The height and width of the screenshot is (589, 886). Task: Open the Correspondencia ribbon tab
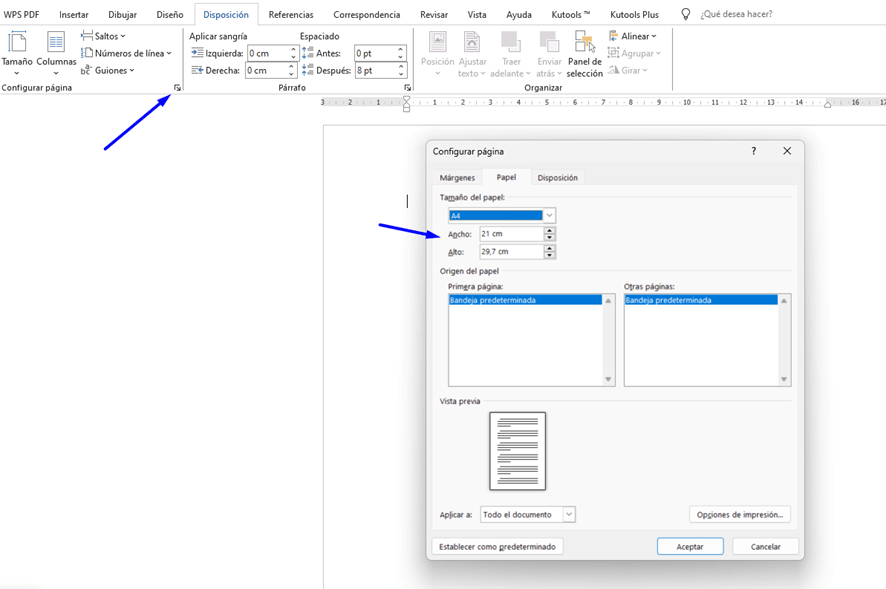(367, 14)
